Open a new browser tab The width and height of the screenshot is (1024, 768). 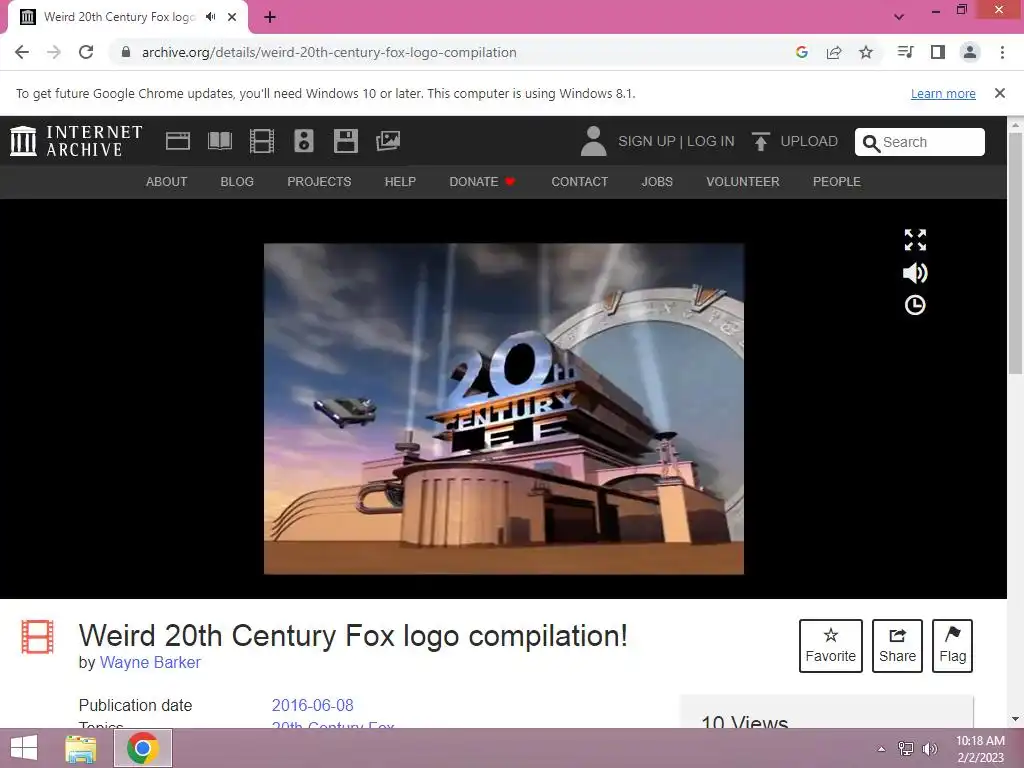270,17
